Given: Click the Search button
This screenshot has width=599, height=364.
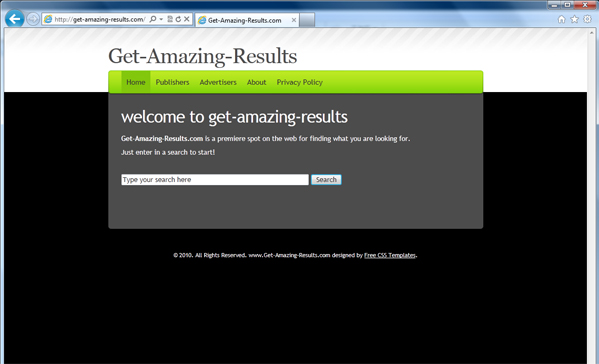Looking at the screenshot, I should (326, 180).
